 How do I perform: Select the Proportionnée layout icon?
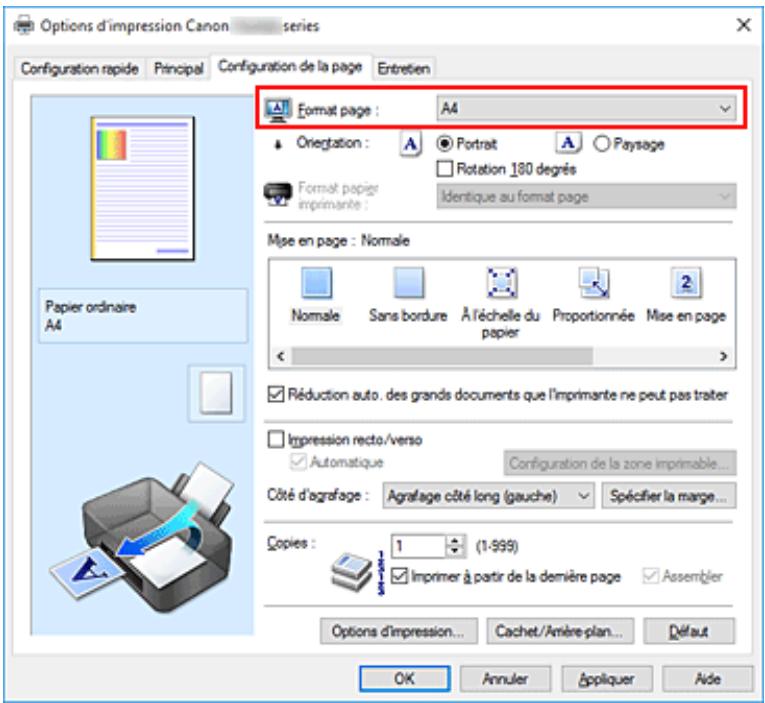tap(593, 282)
